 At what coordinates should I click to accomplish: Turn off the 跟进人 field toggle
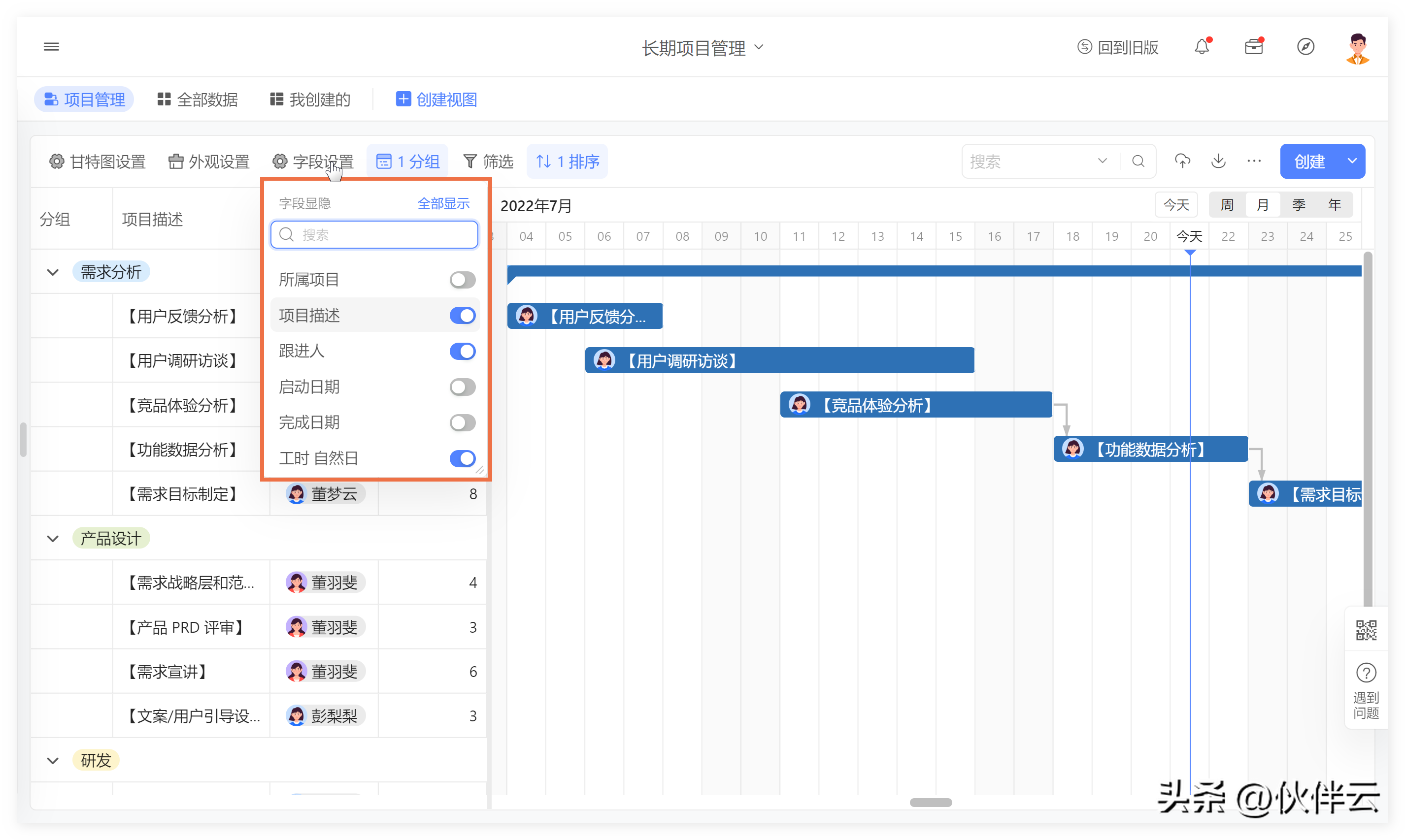click(x=462, y=351)
